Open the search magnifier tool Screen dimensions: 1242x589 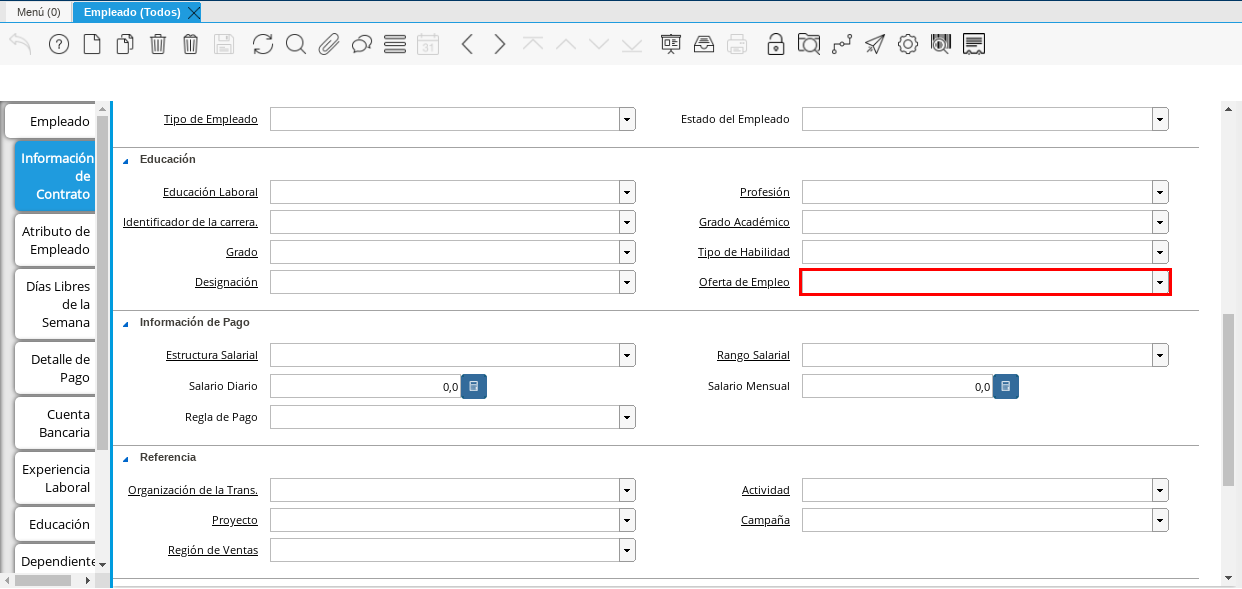tap(296, 44)
